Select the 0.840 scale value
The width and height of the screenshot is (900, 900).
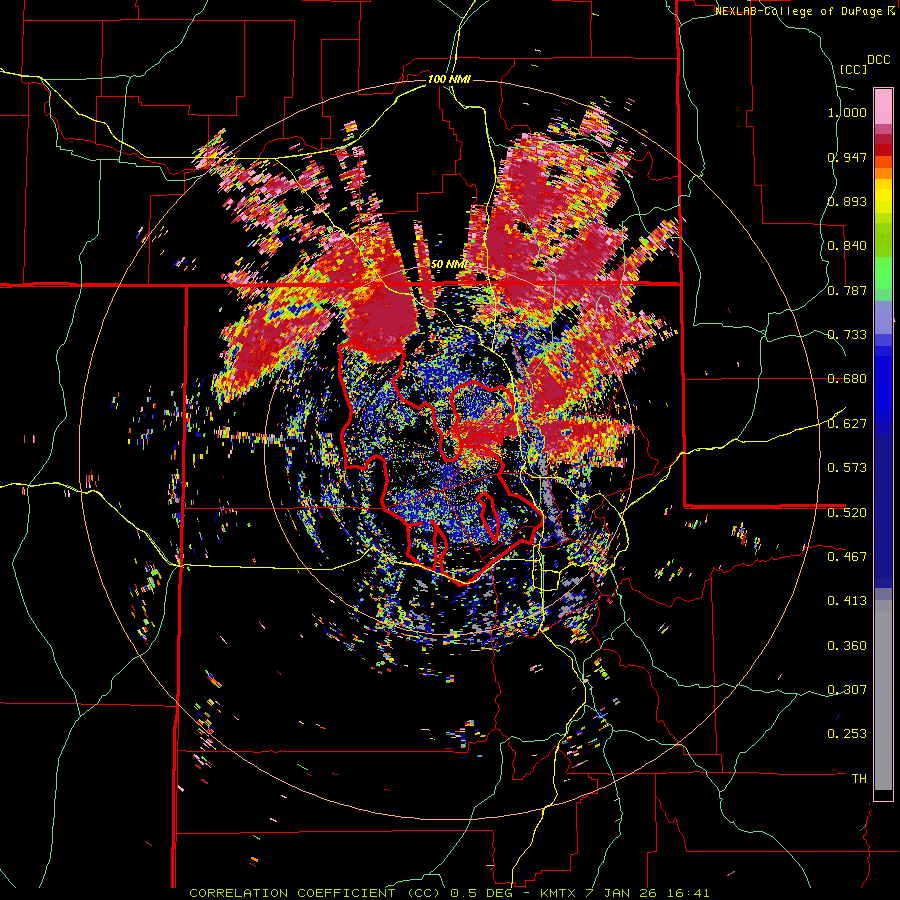tap(847, 246)
